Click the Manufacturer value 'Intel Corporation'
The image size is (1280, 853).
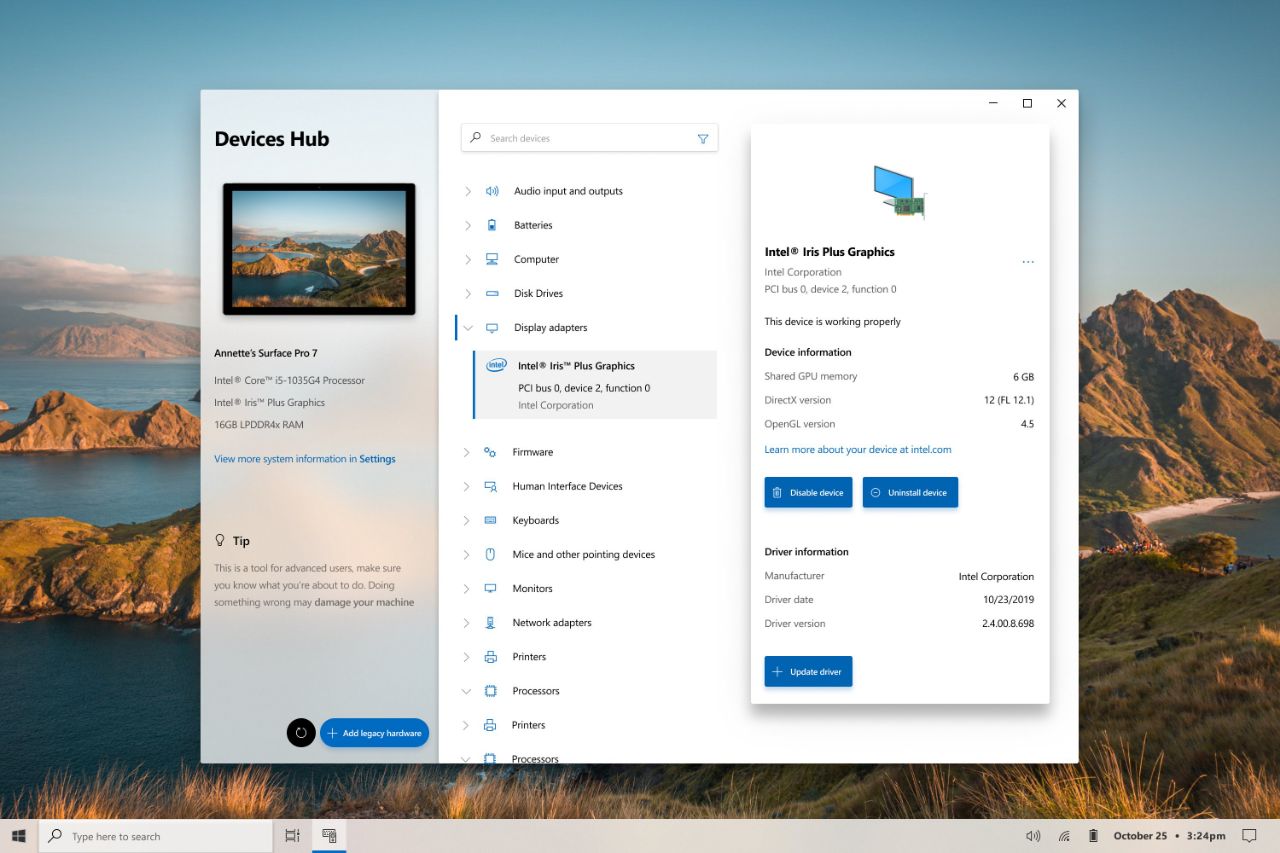[x=996, y=576]
